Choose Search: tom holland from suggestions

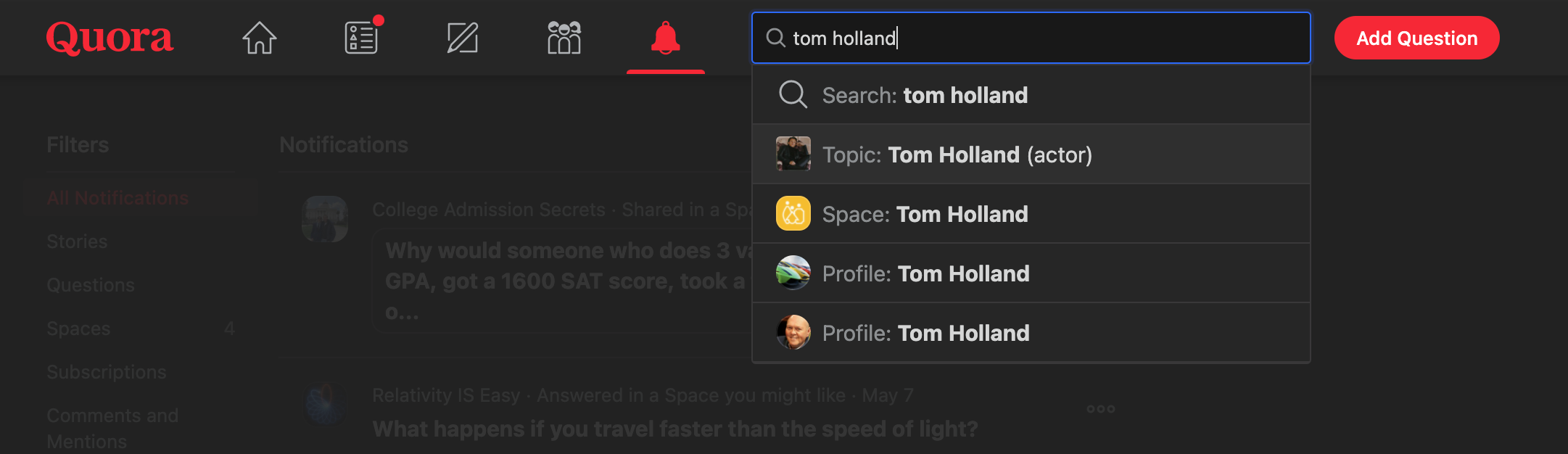[925, 95]
